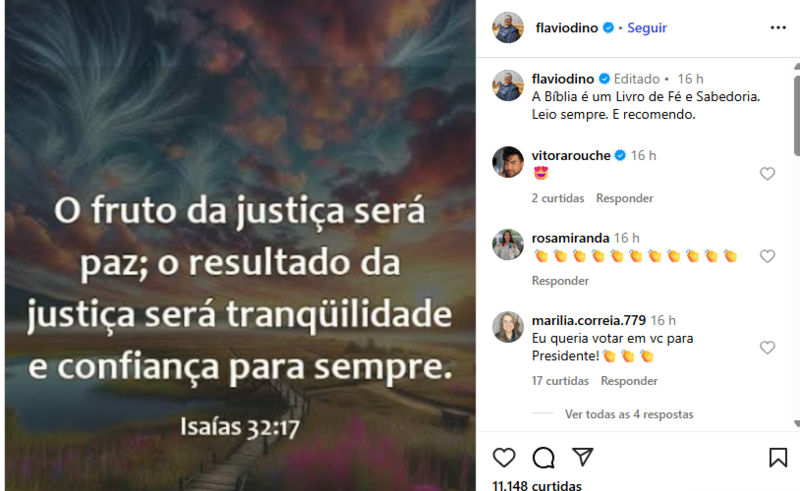Open the three-dot more options menu
This screenshot has height=491, width=800.
coord(778,28)
